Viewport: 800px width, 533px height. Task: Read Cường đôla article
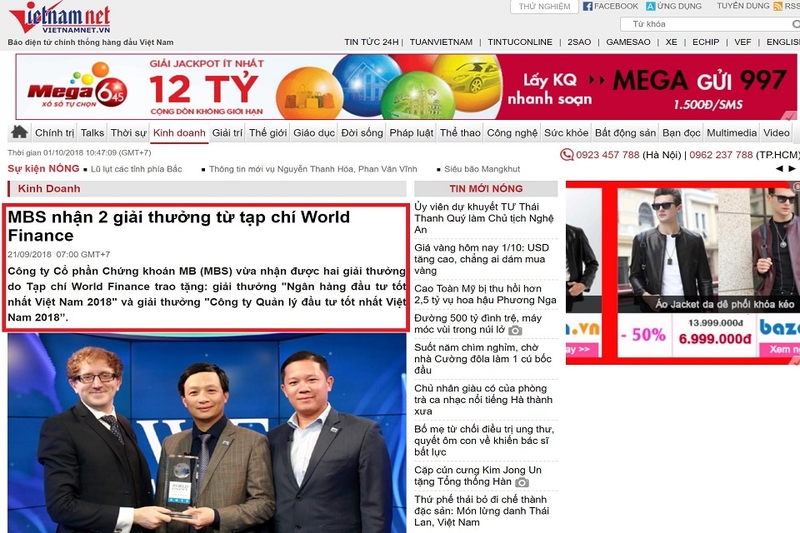click(483, 359)
